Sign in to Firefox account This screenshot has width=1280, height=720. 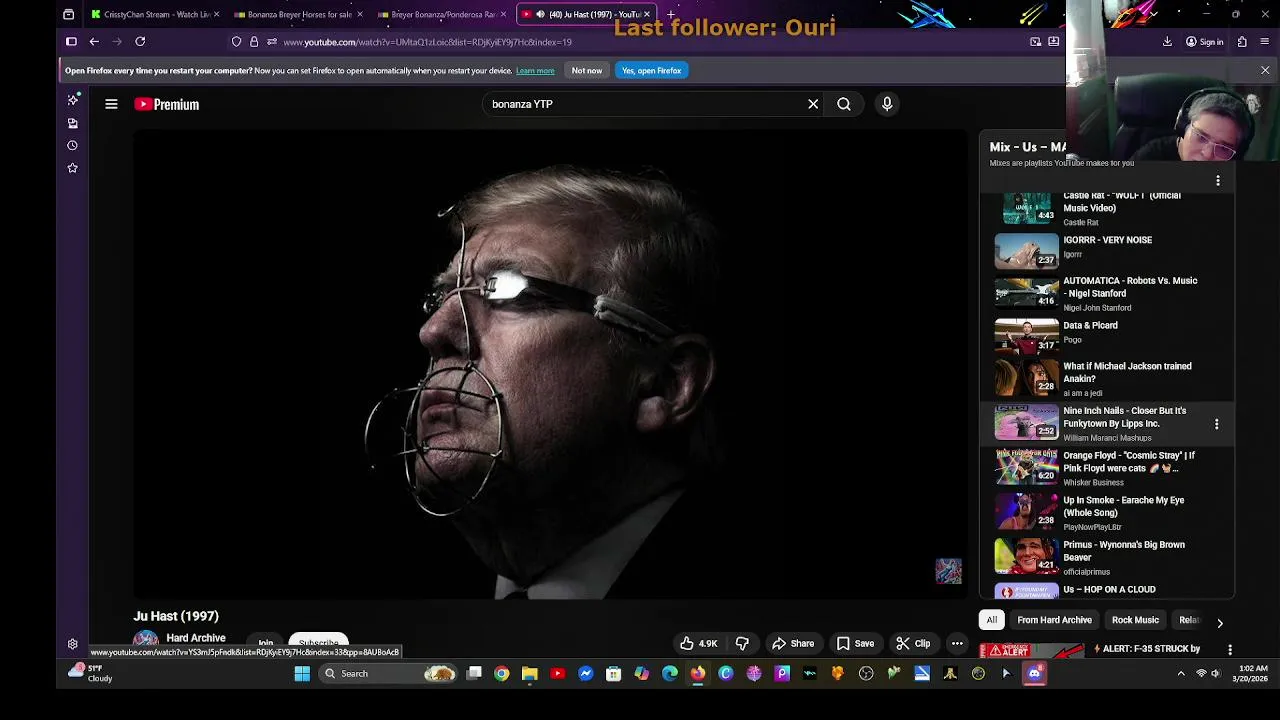pyautogui.click(x=1204, y=42)
